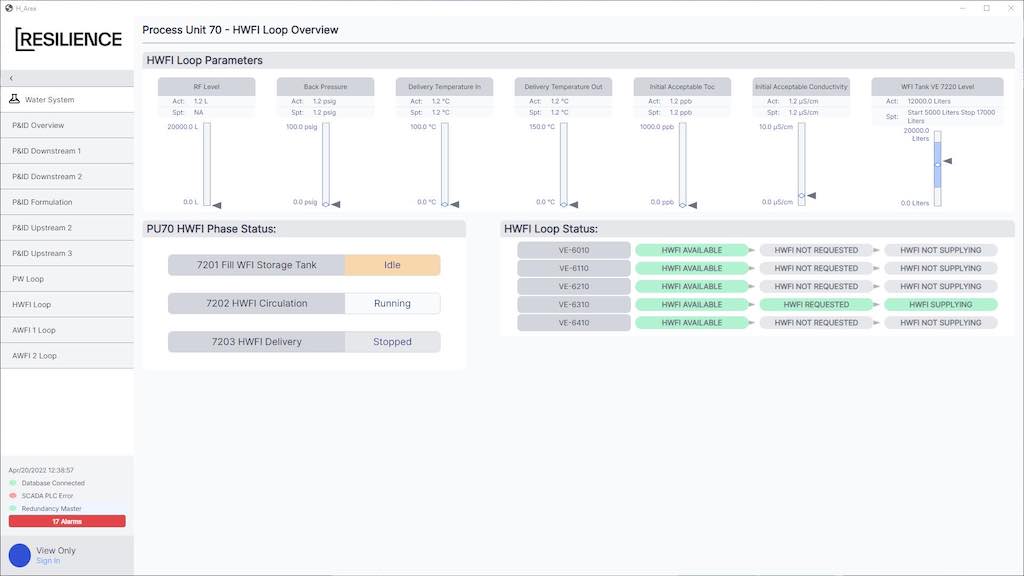The width and height of the screenshot is (1024, 576).
Task: Click the green HWFI REQUESTED status
Action: pos(816,304)
